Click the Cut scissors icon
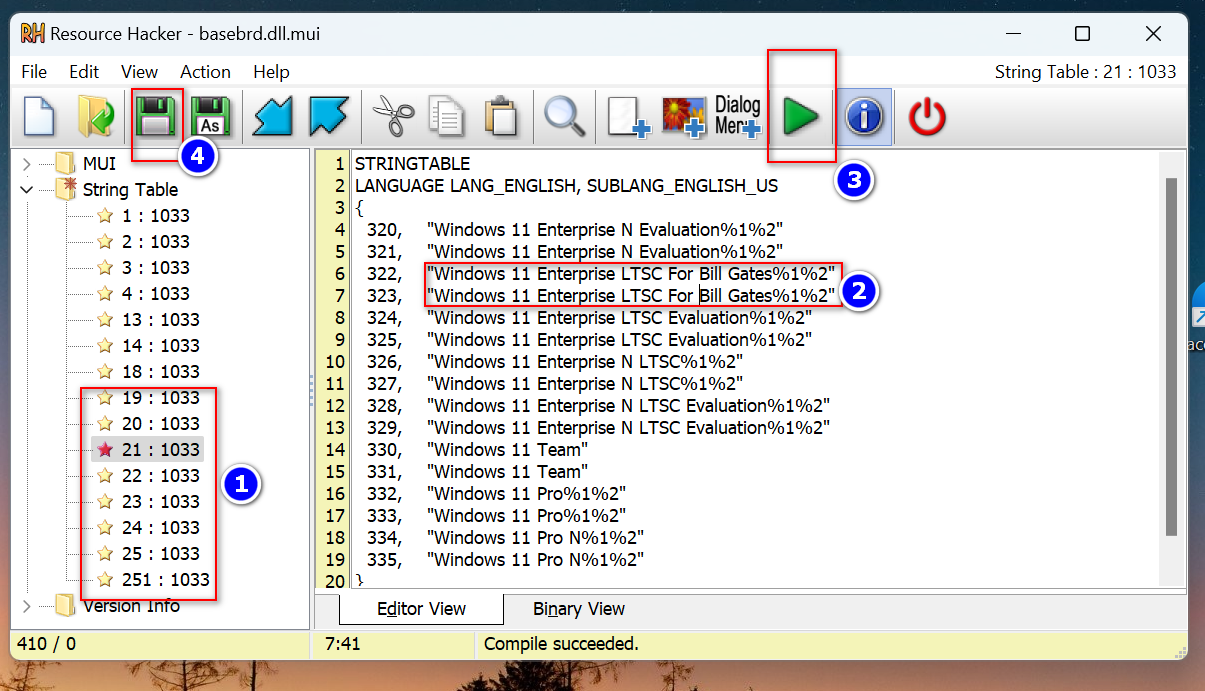This screenshot has width=1205, height=691. point(393,117)
